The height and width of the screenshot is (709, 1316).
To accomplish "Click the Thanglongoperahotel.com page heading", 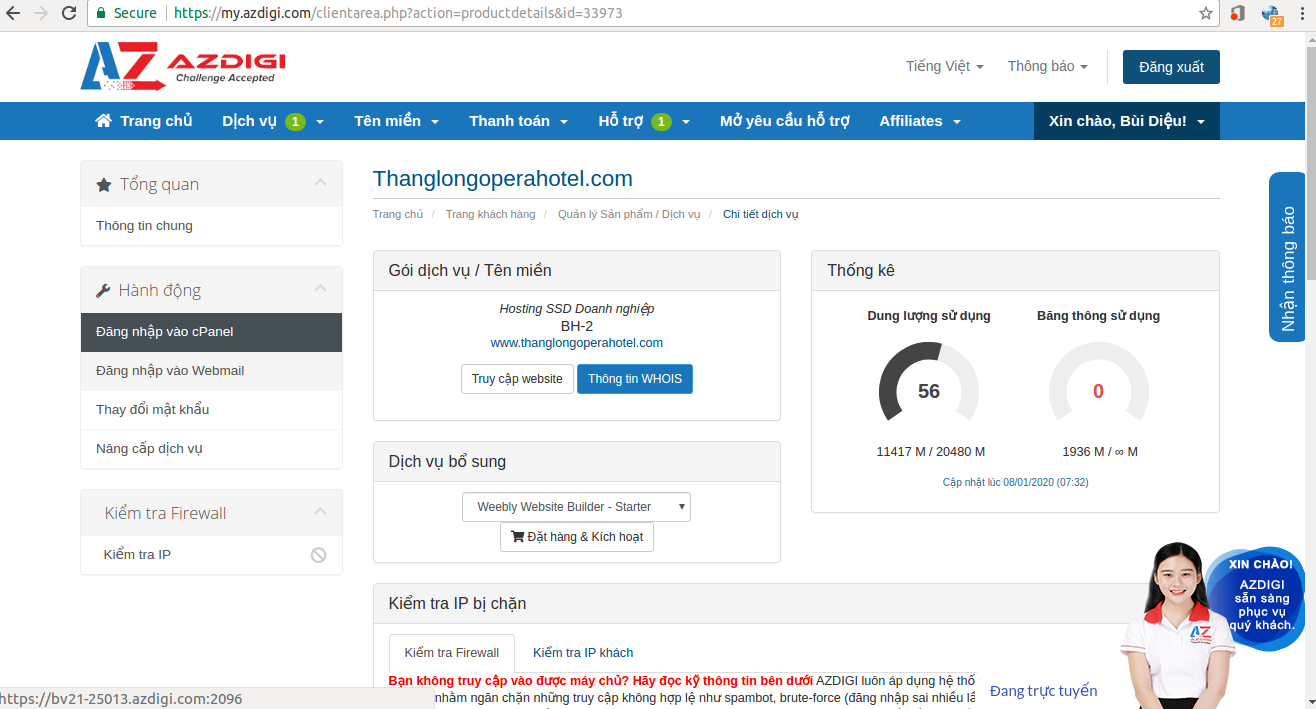I will tap(503, 179).
